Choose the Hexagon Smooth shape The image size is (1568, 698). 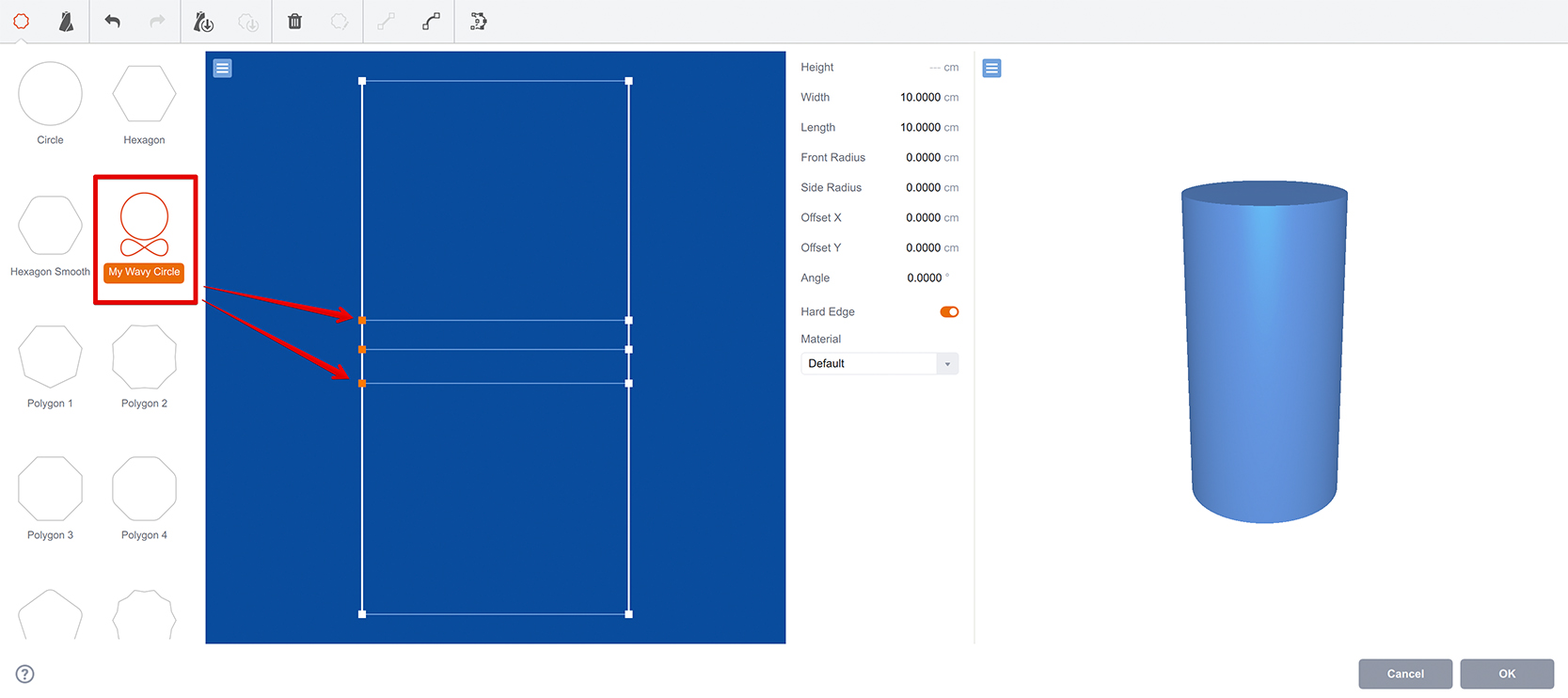click(50, 226)
